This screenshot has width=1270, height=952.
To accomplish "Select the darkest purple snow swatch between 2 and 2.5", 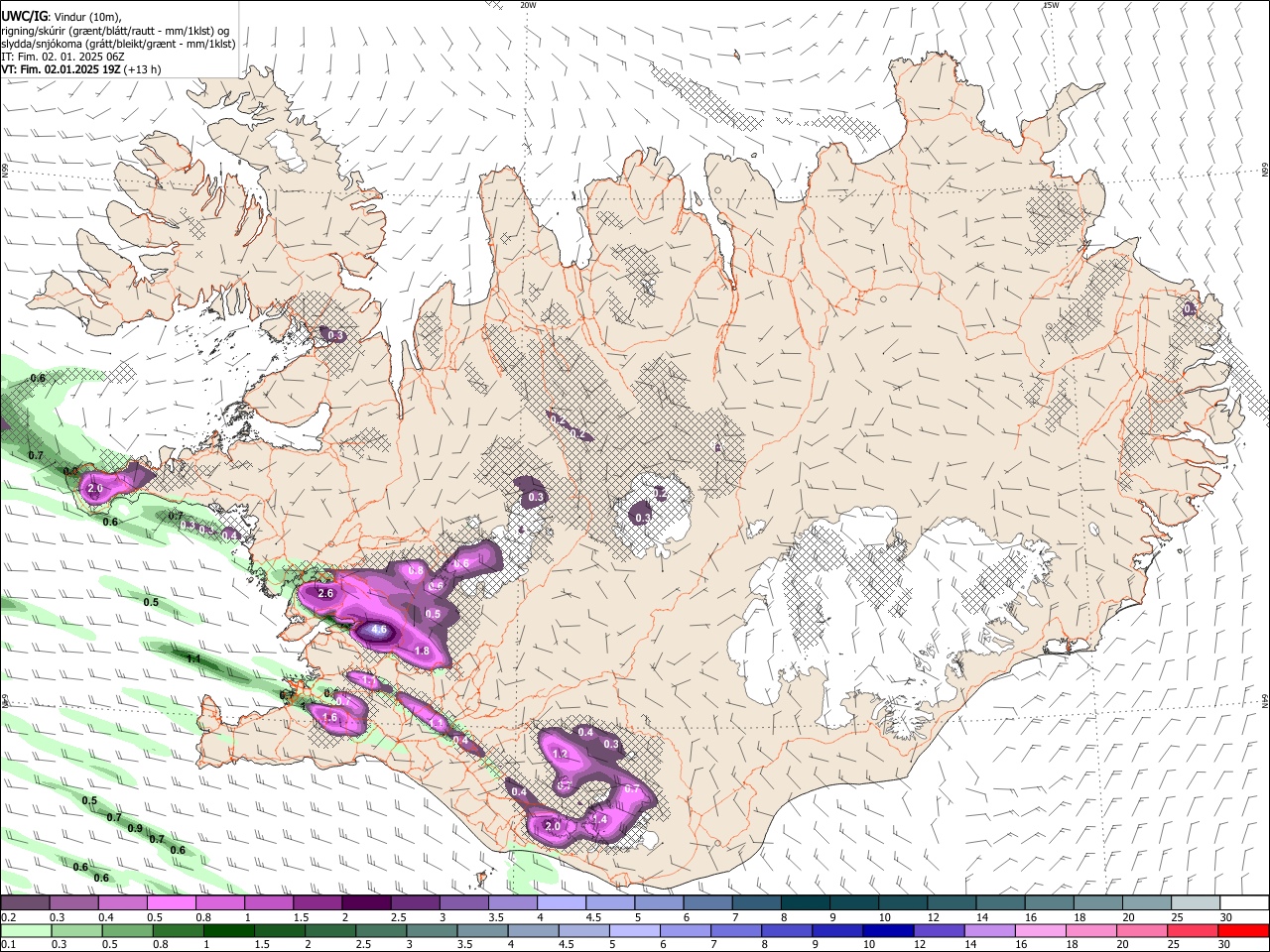I will tap(366, 903).
